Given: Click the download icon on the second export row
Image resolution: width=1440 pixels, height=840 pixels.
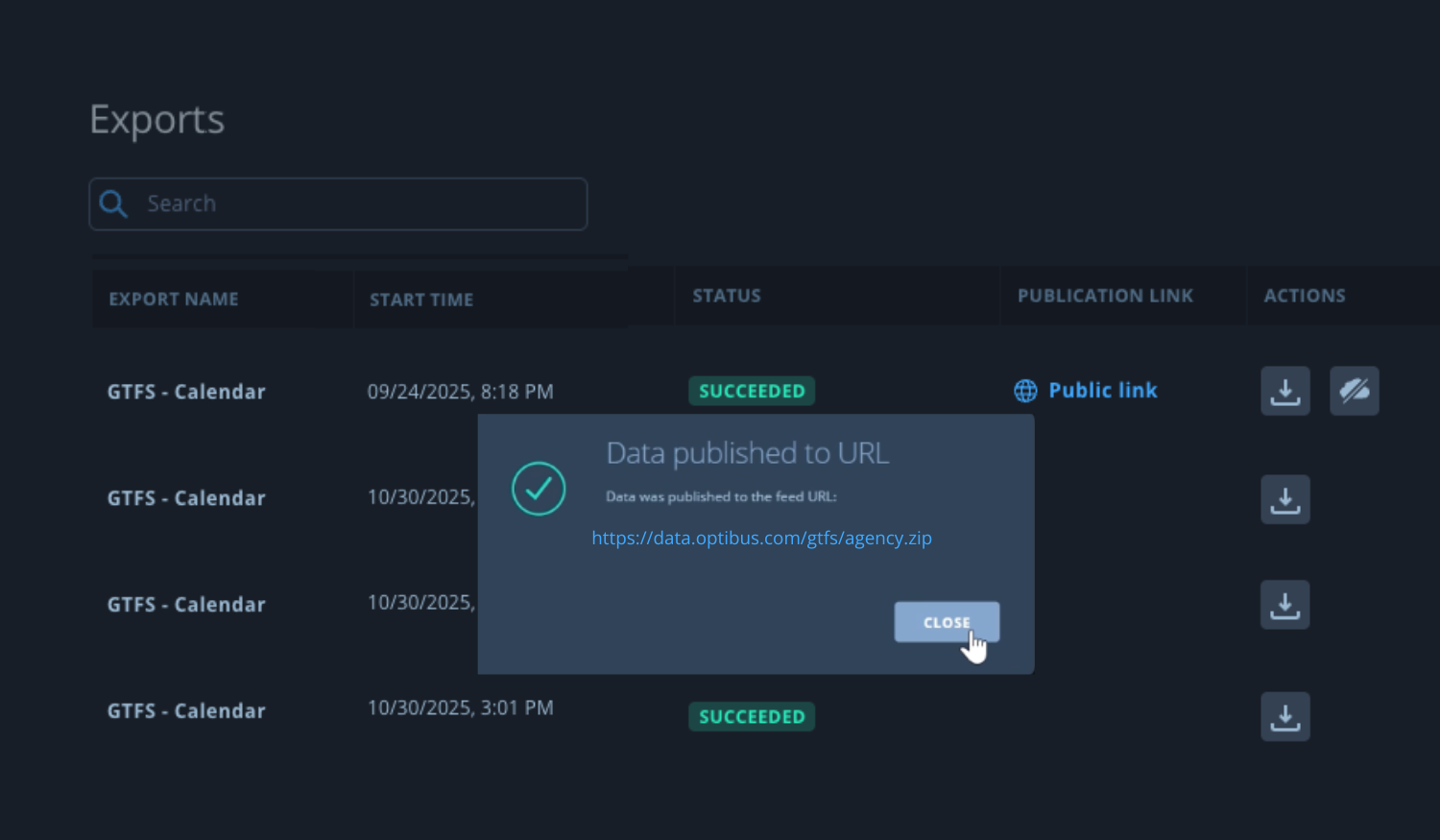Looking at the screenshot, I should point(1285,499).
